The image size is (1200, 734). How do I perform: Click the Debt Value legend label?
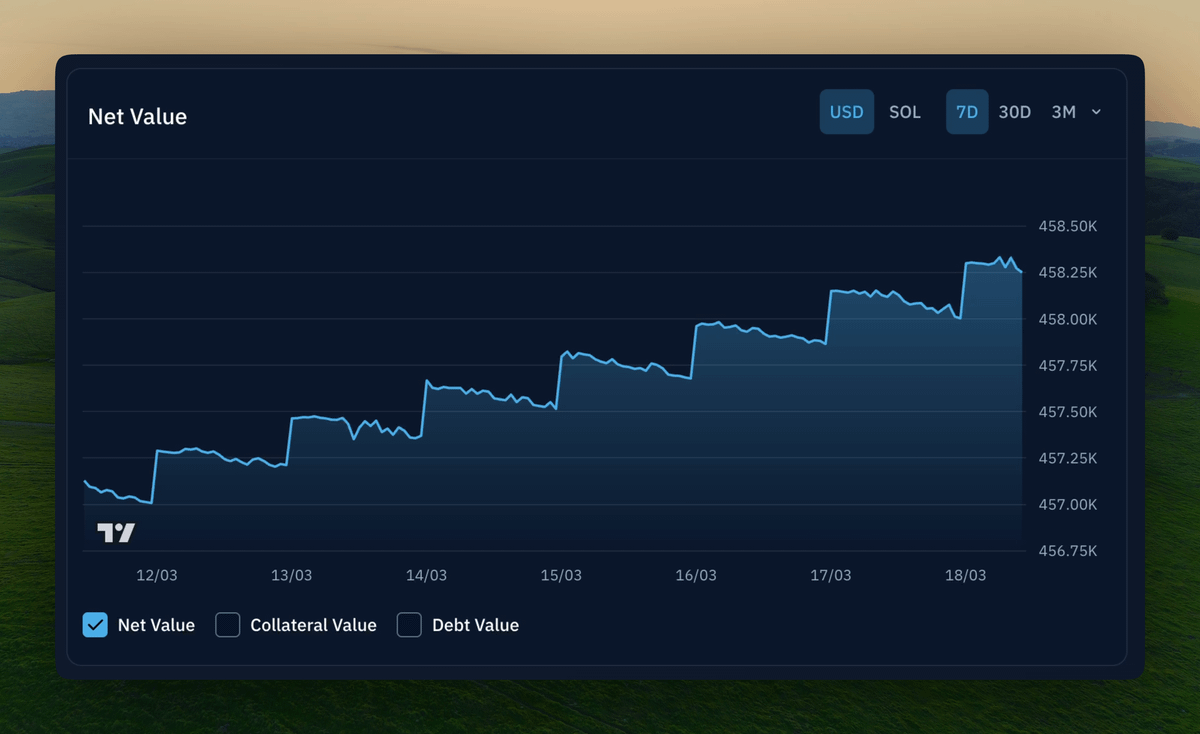(475, 625)
